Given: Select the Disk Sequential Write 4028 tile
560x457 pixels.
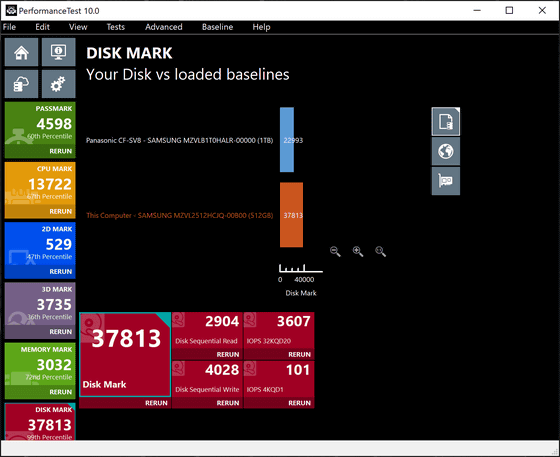Looking at the screenshot, I should click(x=207, y=379).
